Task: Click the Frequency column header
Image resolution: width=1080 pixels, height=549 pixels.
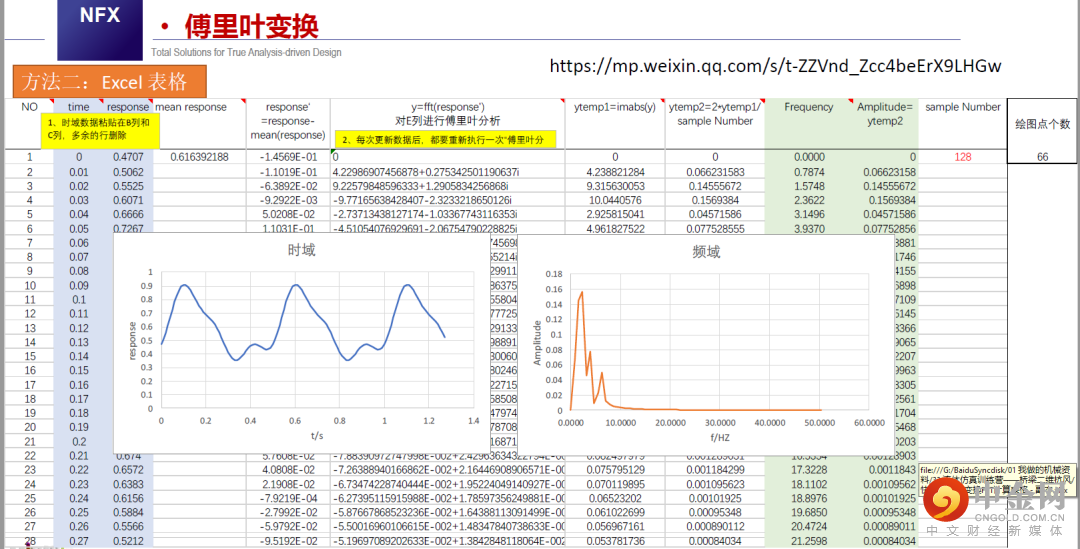Action: coord(808,108)
